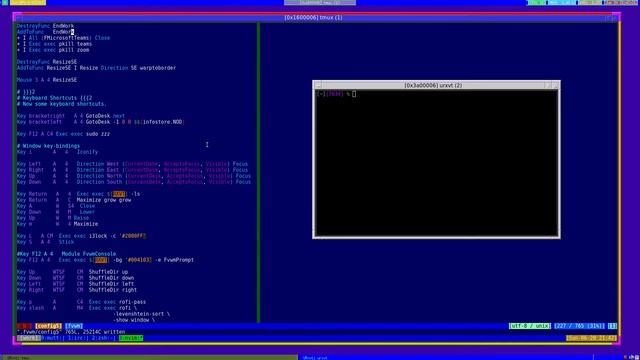Screen dimensions: 640x360
Task: Click the [fvwm] filetype label in statusline
Action: pyautogui.click(x=74, y=326)
